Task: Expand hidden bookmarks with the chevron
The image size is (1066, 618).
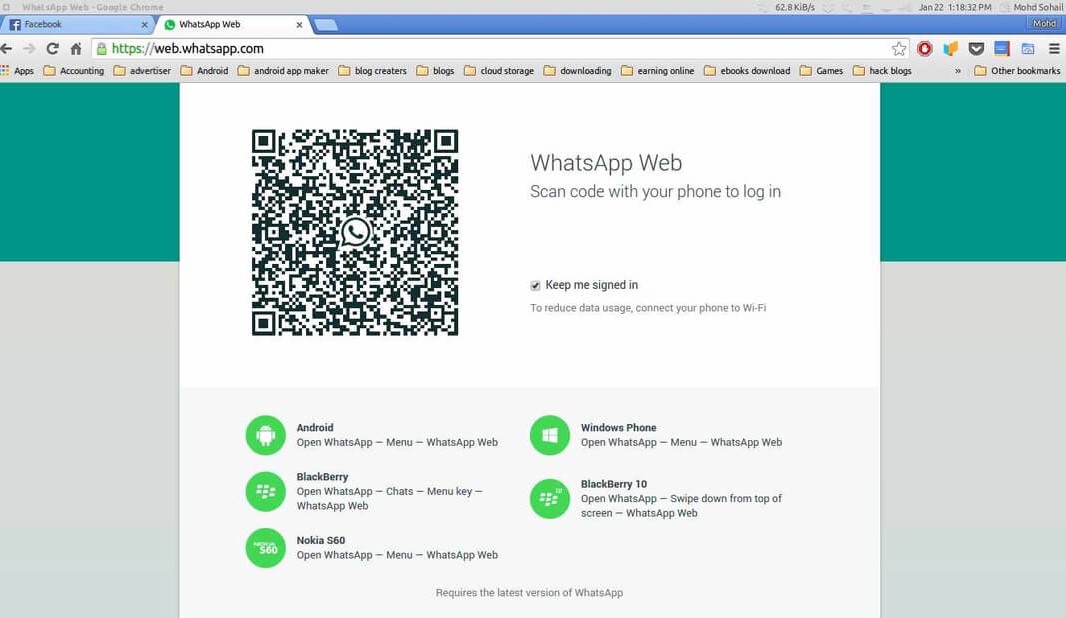Action: (958, 71)
